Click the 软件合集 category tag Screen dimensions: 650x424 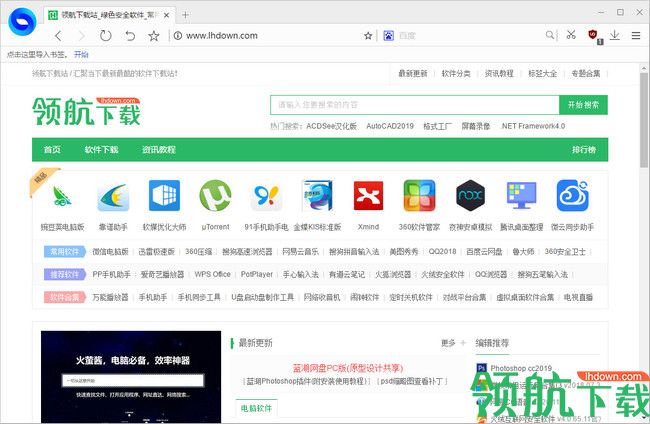point(65,297)
